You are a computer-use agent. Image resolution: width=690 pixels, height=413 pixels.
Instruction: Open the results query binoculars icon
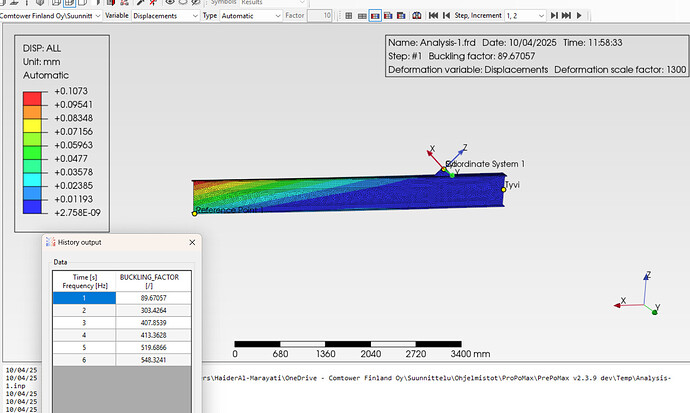(417, 16)
